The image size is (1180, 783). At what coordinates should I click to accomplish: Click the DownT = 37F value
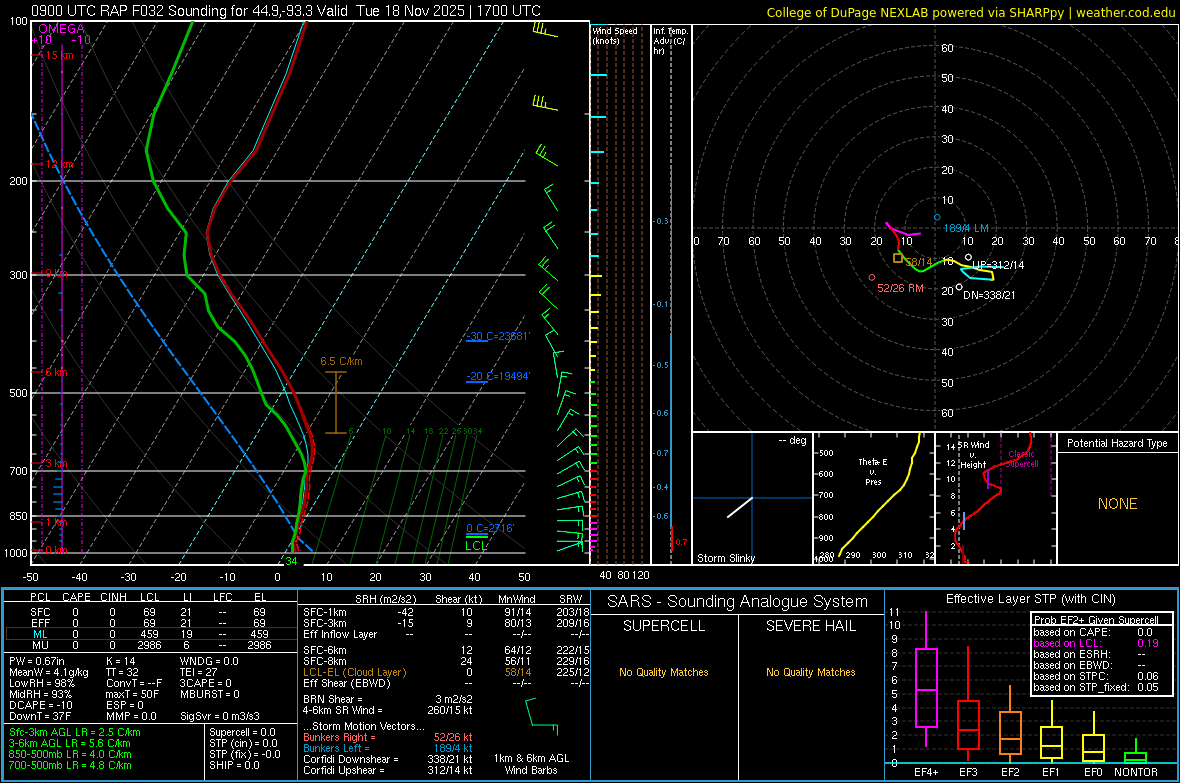39,717
